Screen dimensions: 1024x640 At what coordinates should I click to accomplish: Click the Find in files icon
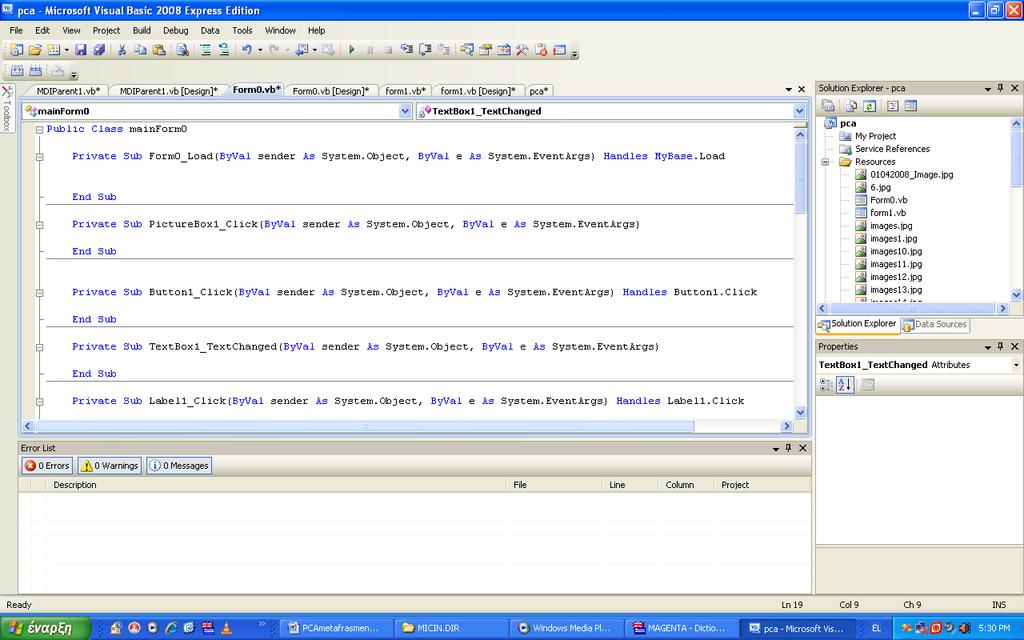point(182,50)
